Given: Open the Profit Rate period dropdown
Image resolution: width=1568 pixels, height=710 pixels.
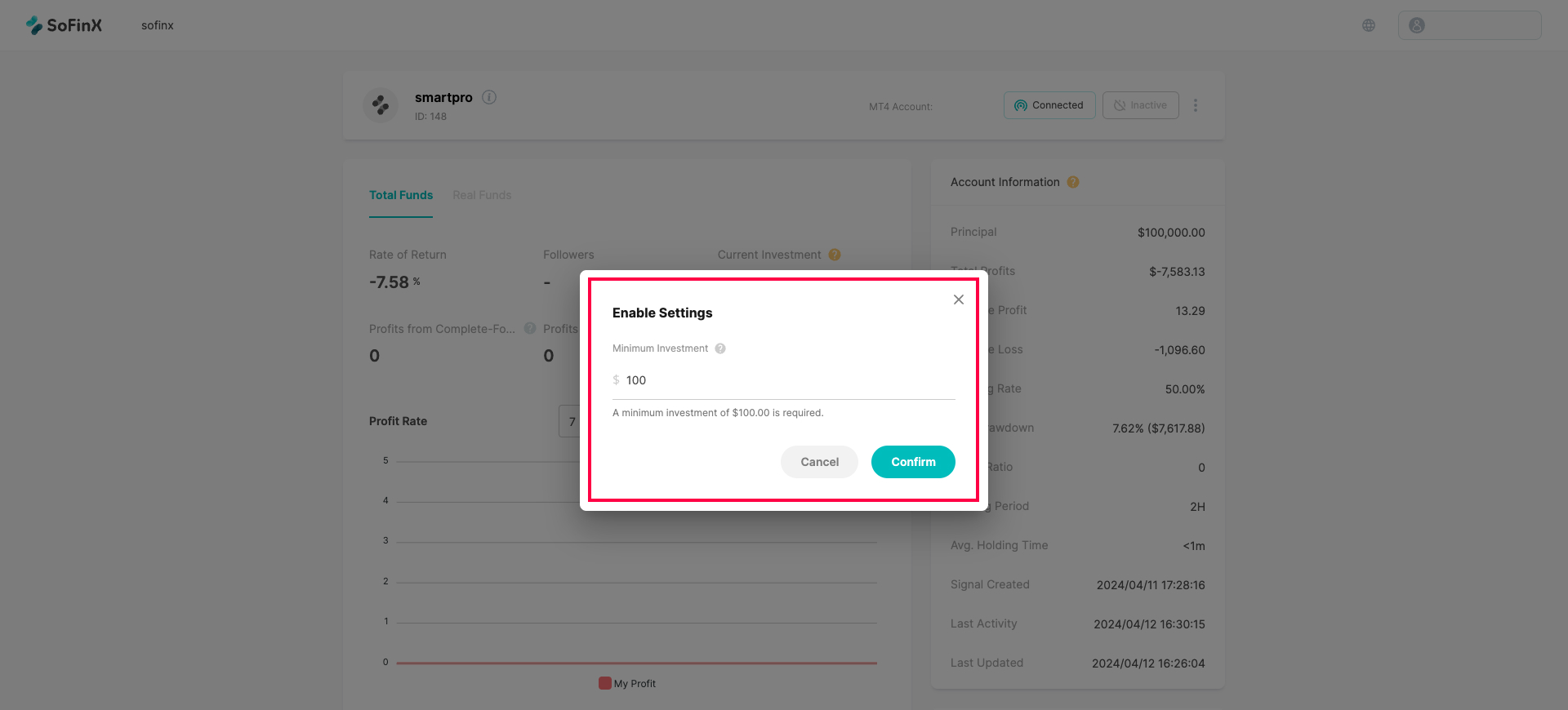Looking at the screenshot, I should coord(569,421).
